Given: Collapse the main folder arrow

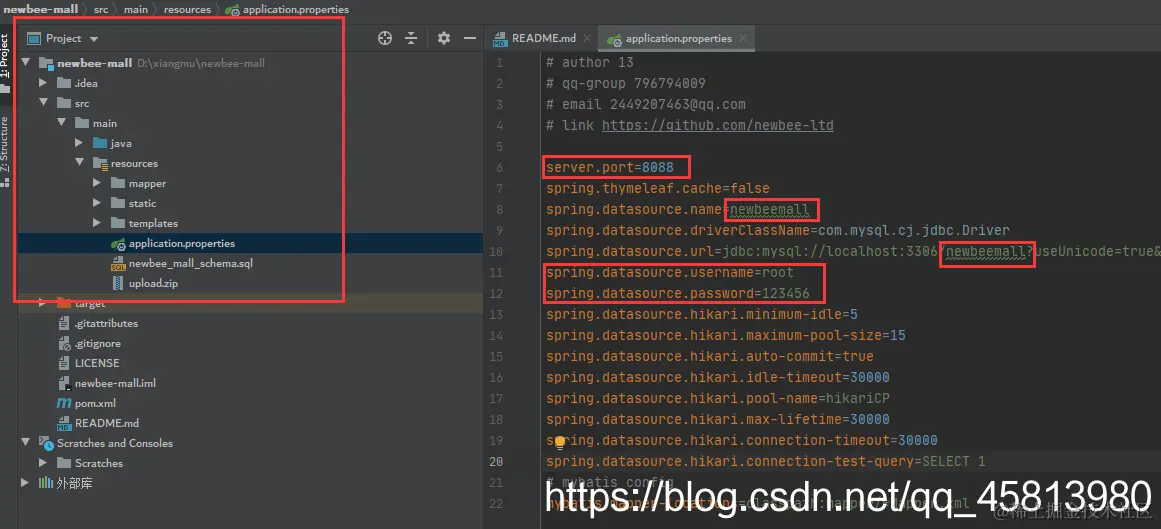Looking at the screenshot, I should (61, 123).
